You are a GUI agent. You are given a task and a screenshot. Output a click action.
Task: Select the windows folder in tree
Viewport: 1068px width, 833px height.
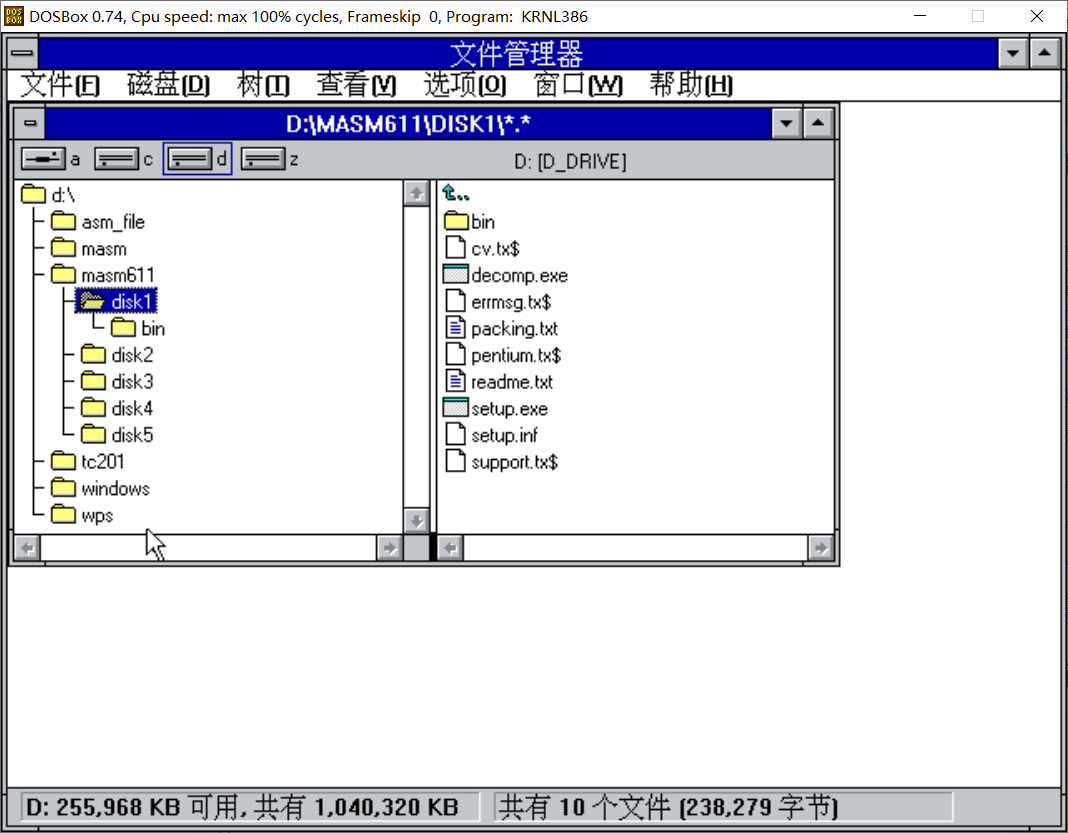coord(101,488)
